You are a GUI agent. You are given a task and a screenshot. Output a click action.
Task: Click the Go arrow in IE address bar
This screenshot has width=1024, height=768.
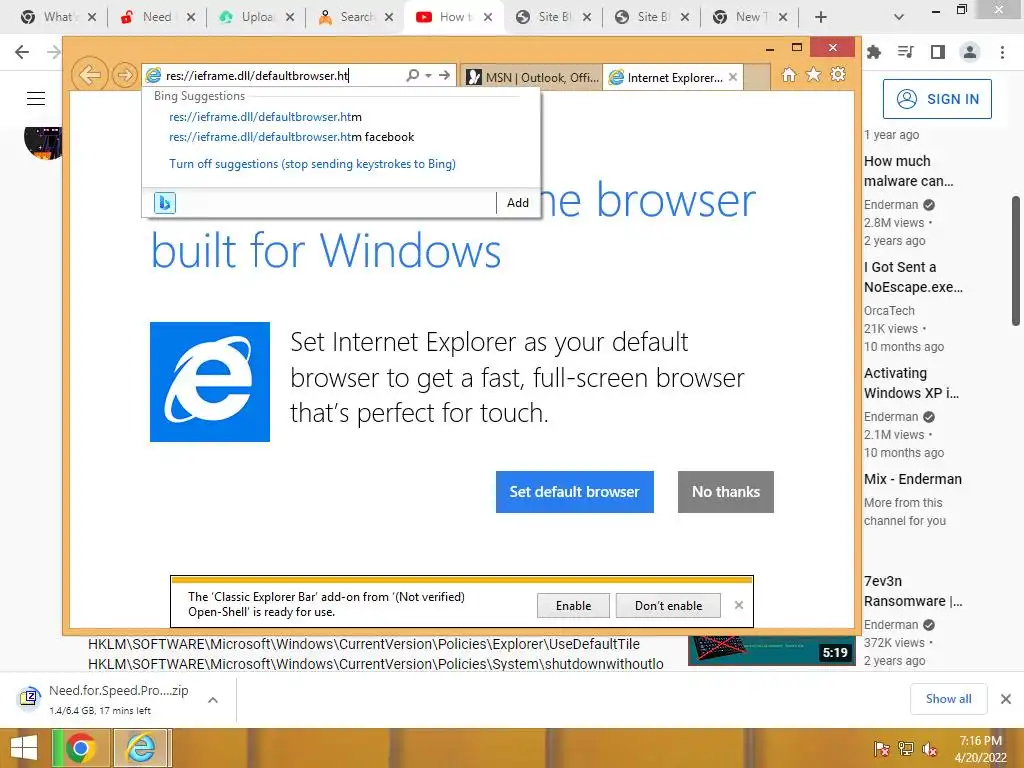445,75
